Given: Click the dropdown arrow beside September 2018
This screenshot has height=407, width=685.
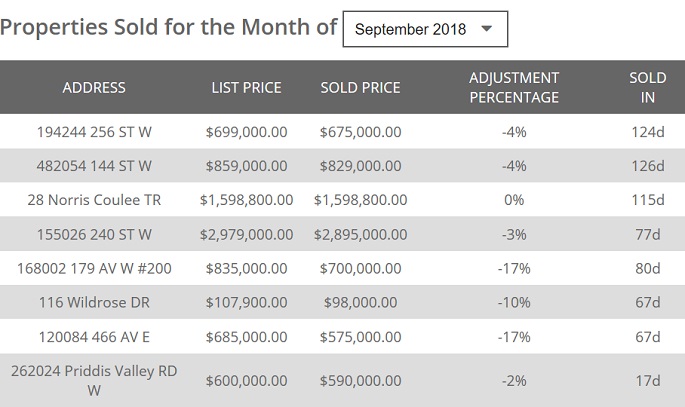Looking at the screenshot, I should tap(487, 29).
